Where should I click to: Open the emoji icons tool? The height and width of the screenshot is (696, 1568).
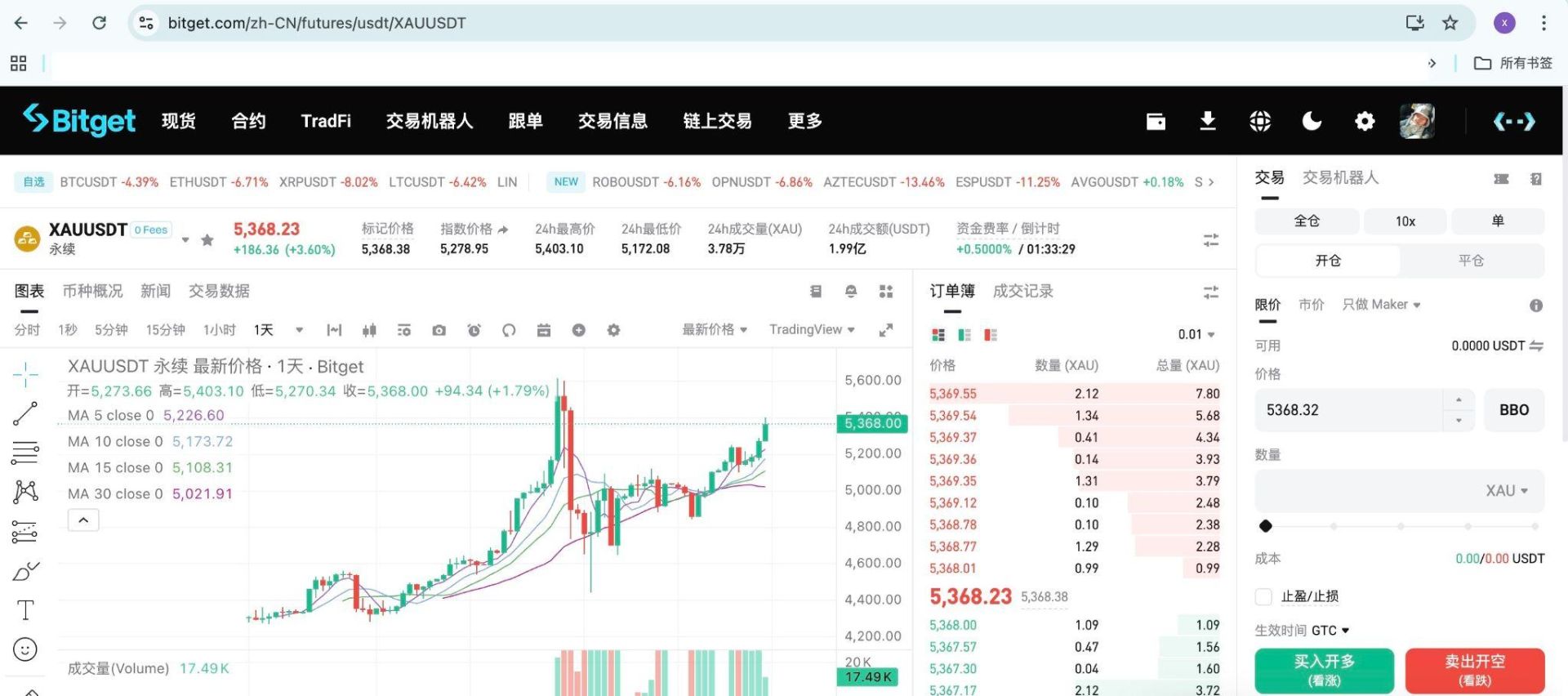[25, 649]
